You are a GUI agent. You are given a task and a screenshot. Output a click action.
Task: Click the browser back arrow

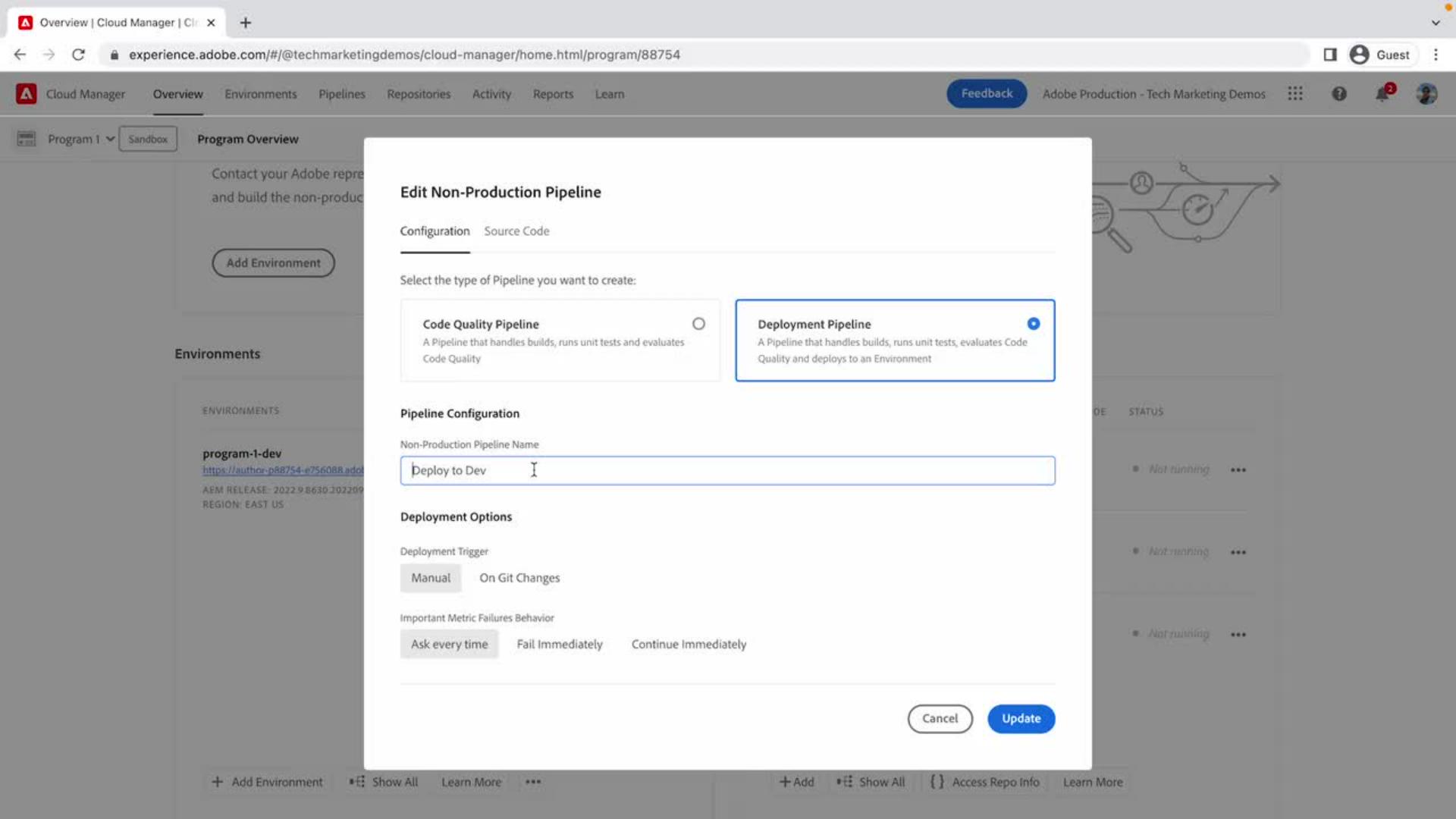pos(19,54)
